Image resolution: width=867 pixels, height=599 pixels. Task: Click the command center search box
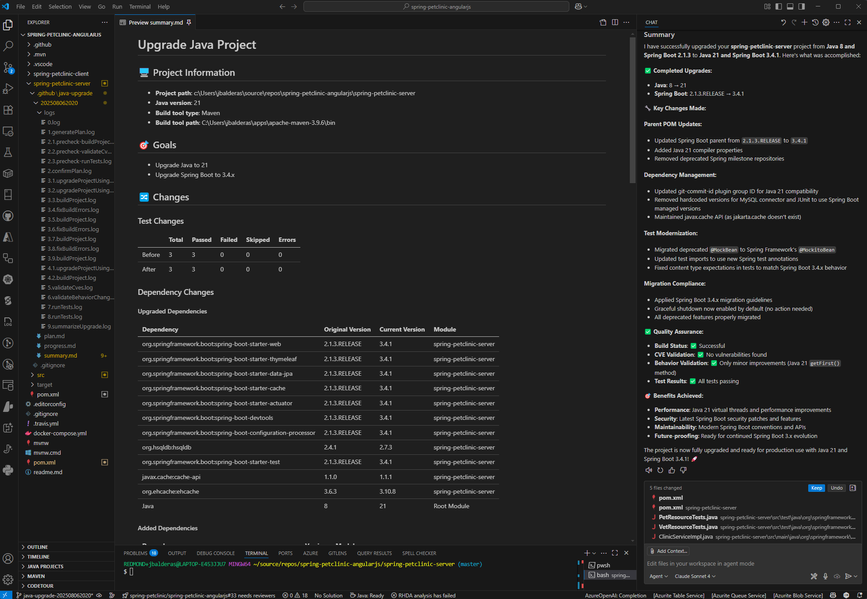(436, 7)
